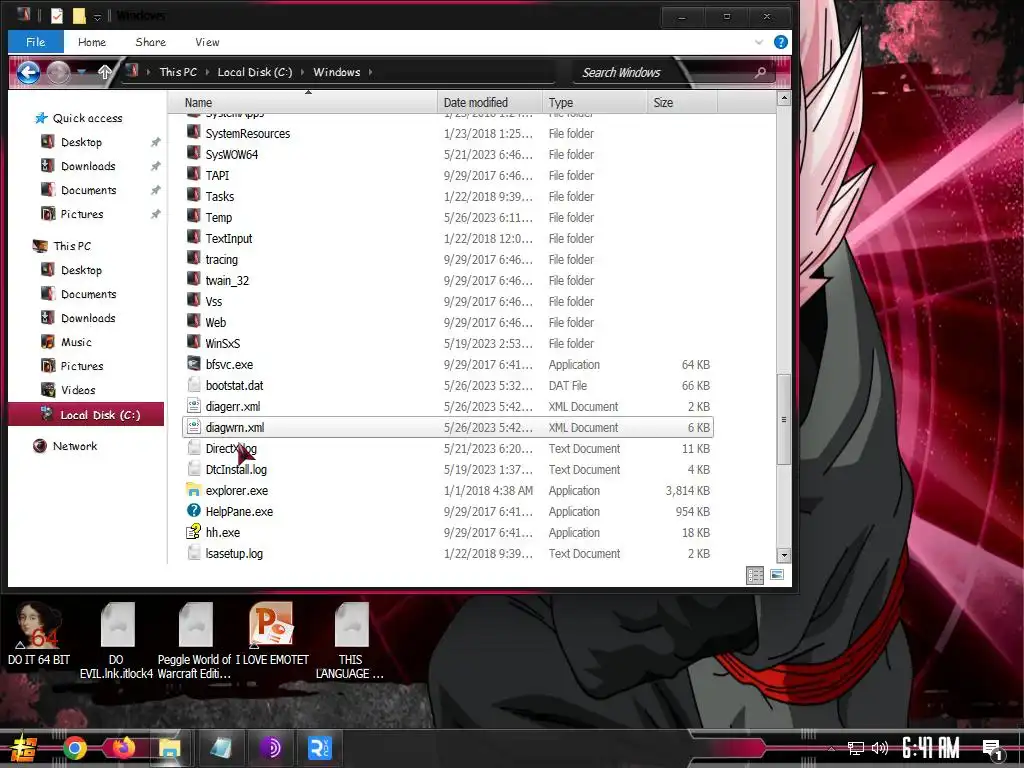Image resolution: width=1024 pixels, height=768 pixels.
Task: Click the vertical scrollbar thumb
Action: 784,419
